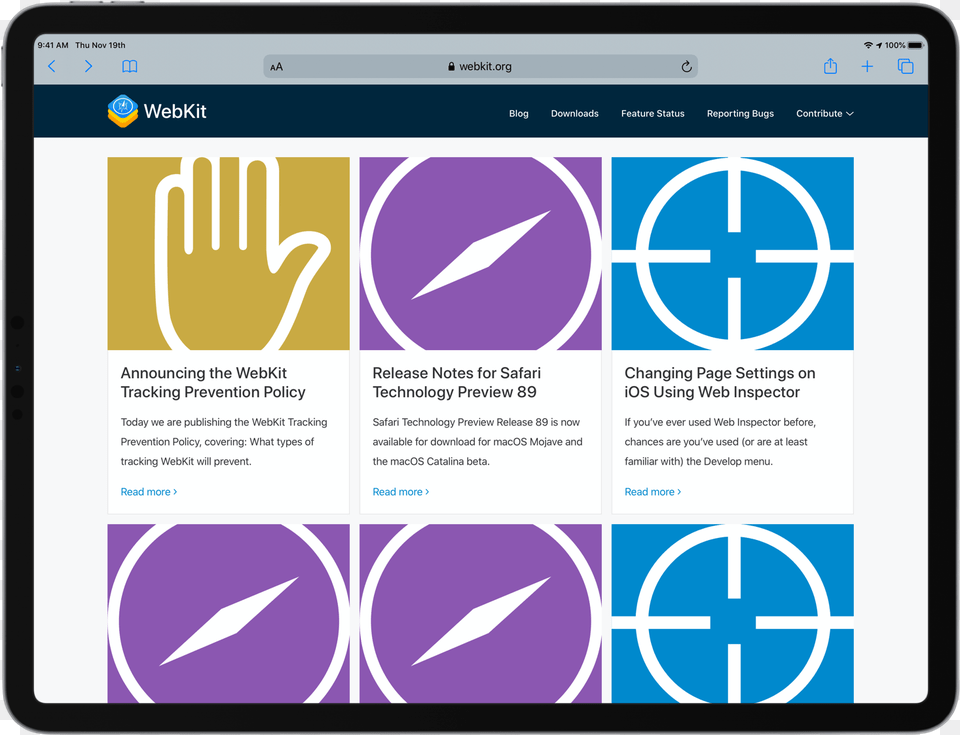Read more on Changing Page Settings article

tap(652, 492)
